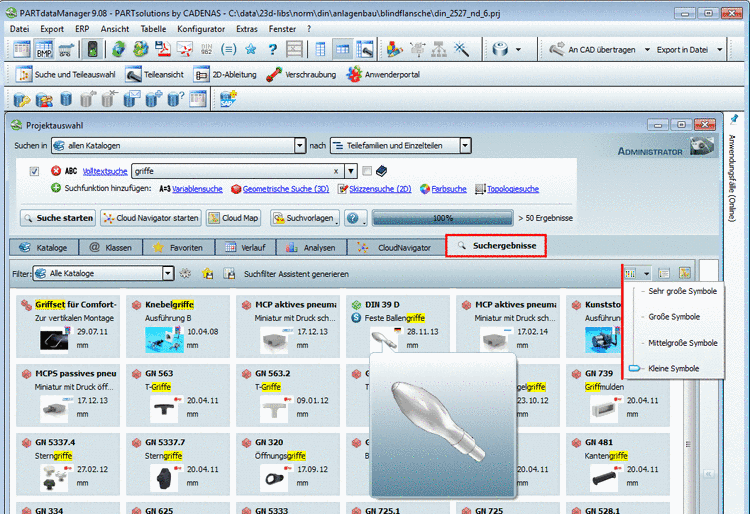The width and height of the screenshot is (750, 514).
Task: Click the magic wand toolbar icon
Action: point(462,49)
